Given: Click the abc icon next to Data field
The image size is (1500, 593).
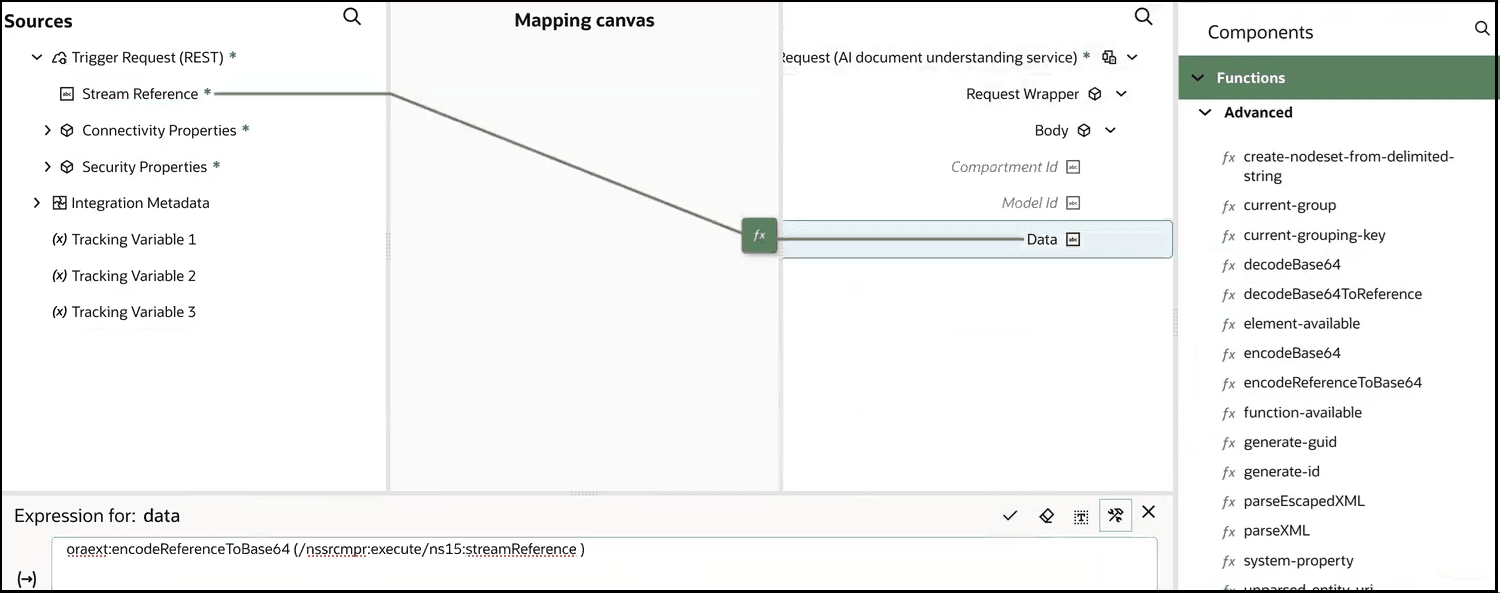Looking at the screenshot, I should pyautogui.click(x=1071, y=239).
